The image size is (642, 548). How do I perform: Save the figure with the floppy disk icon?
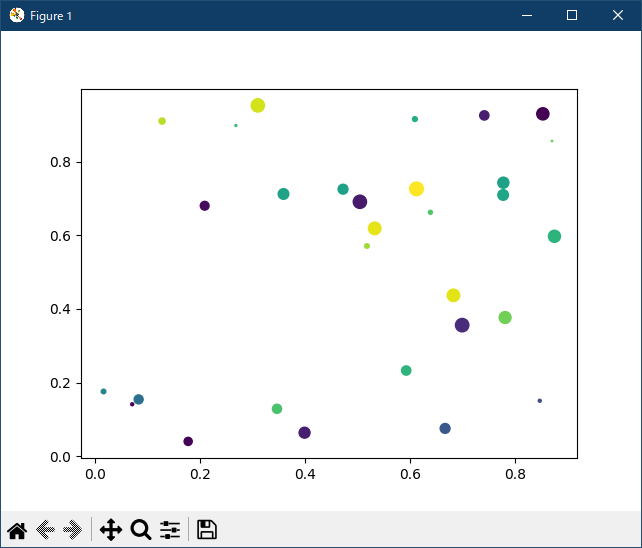(x=207, y=530)
